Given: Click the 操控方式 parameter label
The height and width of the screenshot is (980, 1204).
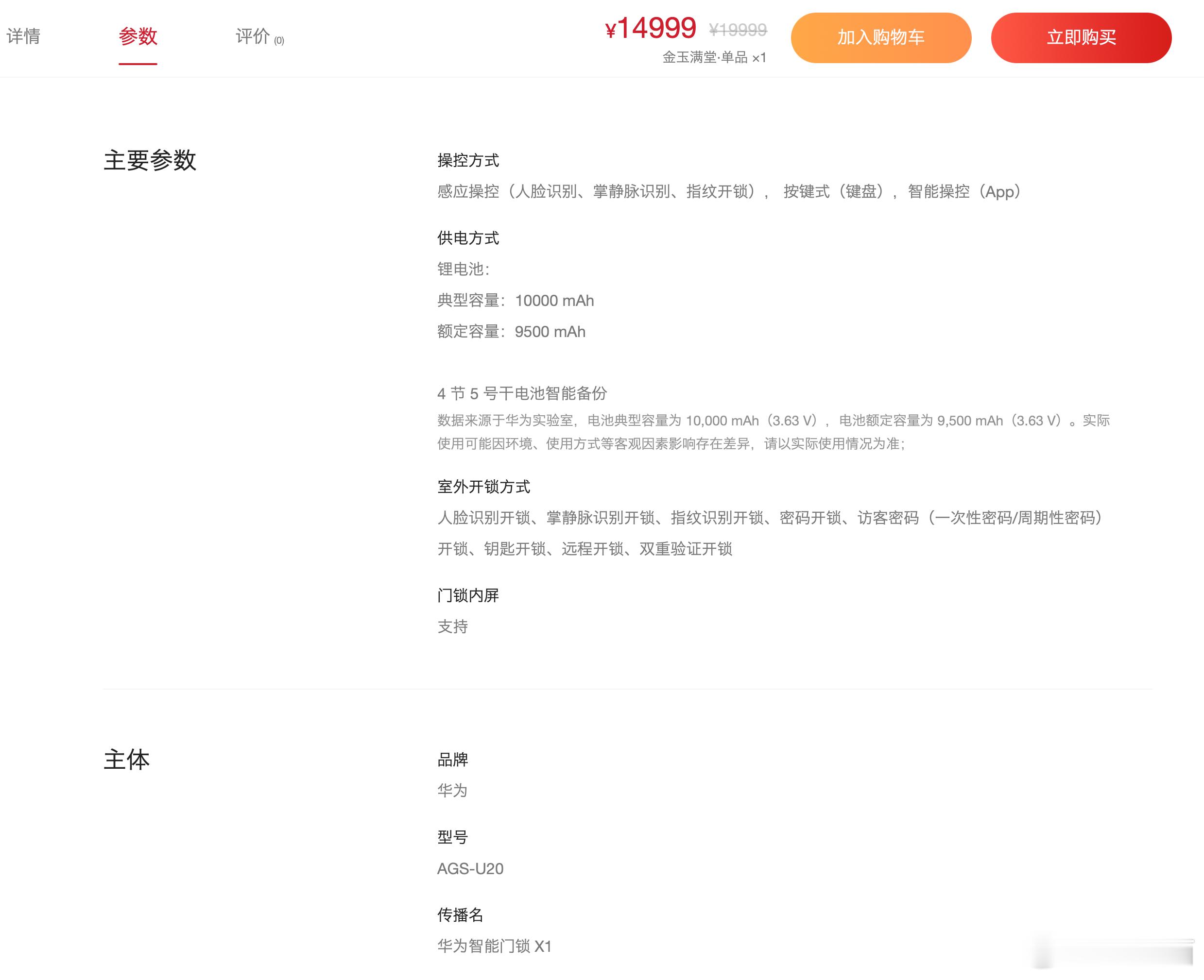Looking at the screenshot, I should (x=467, y=161).
